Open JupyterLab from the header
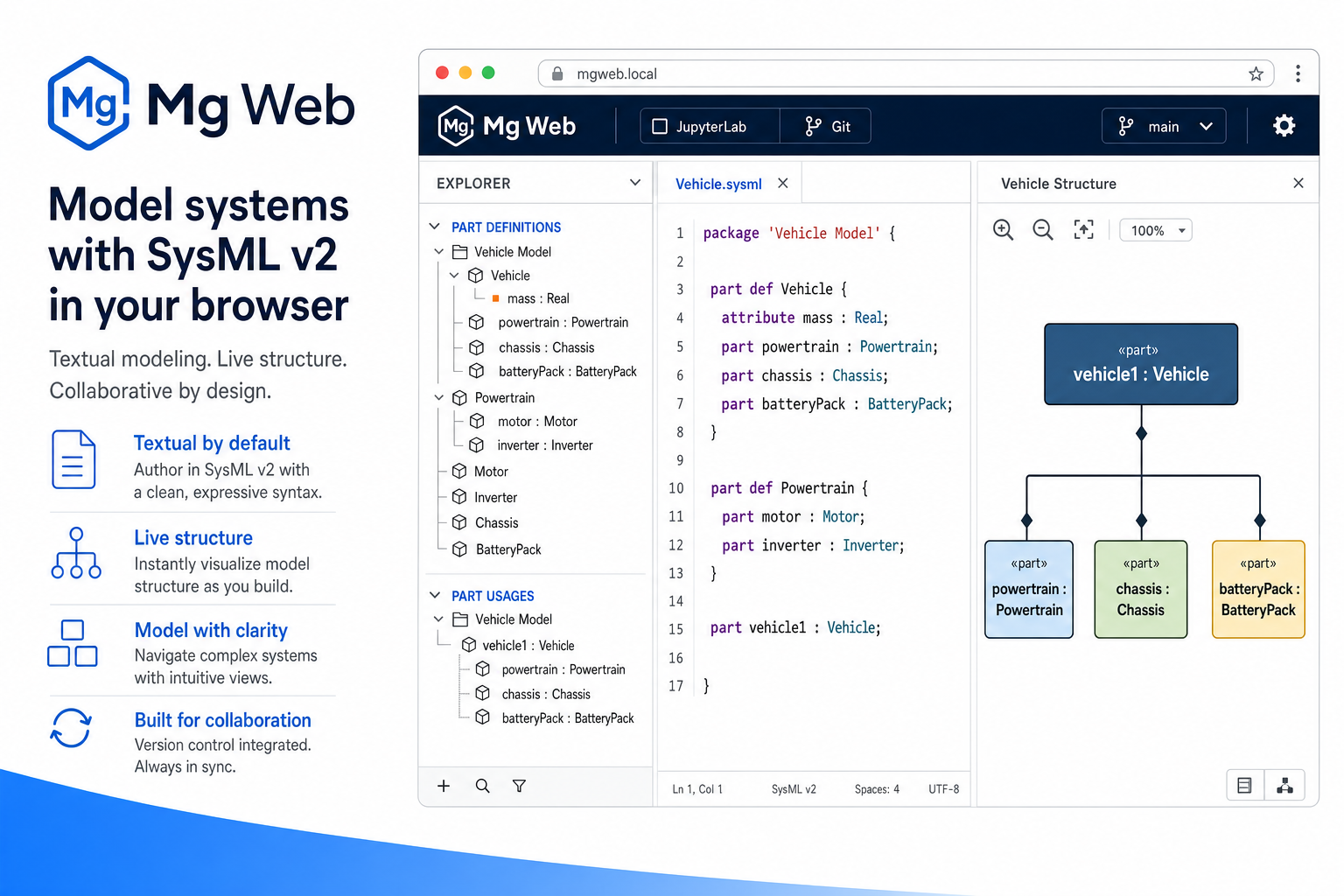The height and width of the screenshot is (896, 1344). tap(710, 126)
